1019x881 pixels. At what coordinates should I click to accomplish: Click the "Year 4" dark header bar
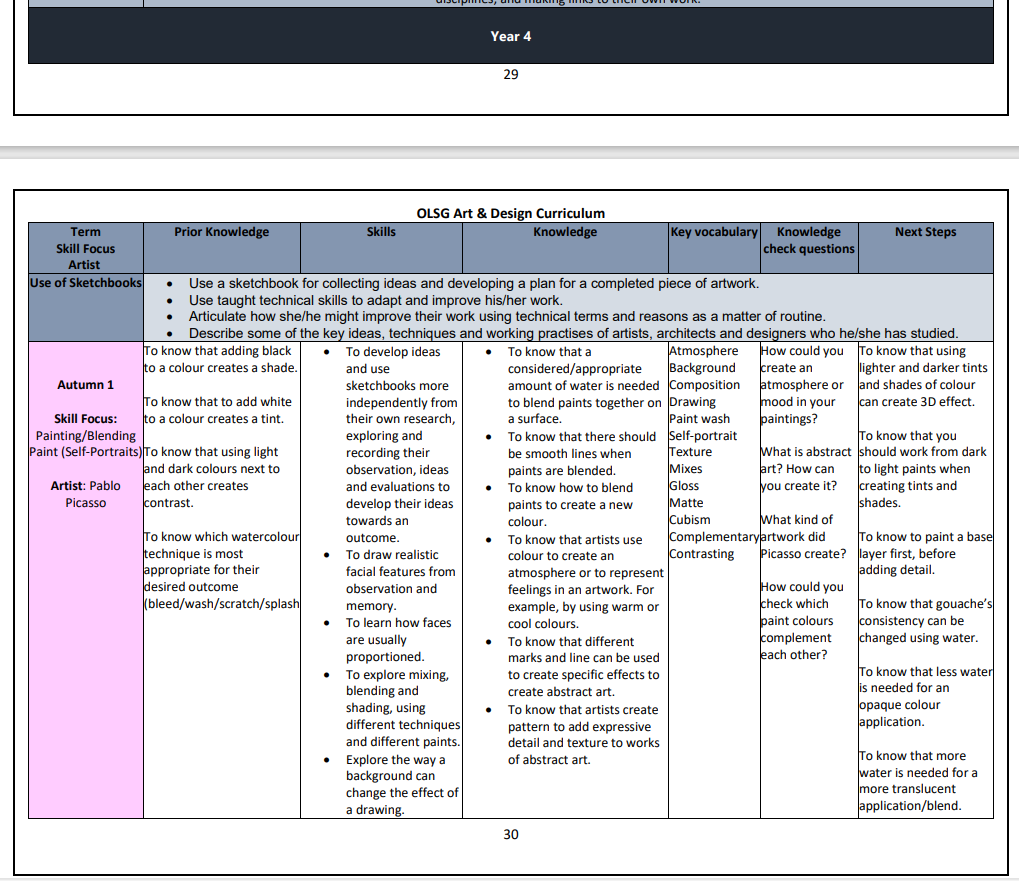click(x=510, y=37)
